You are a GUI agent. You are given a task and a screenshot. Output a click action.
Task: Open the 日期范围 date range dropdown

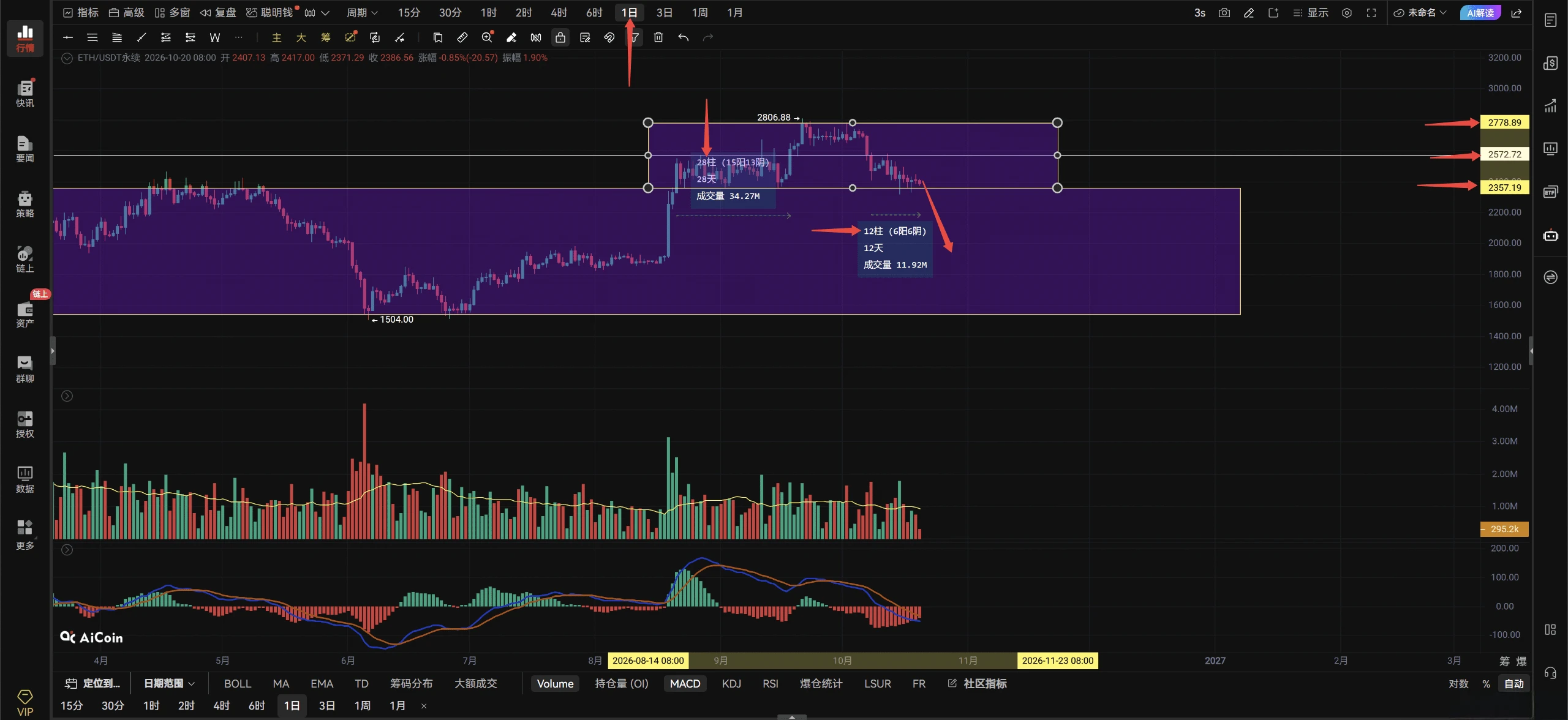pos(169,683)
